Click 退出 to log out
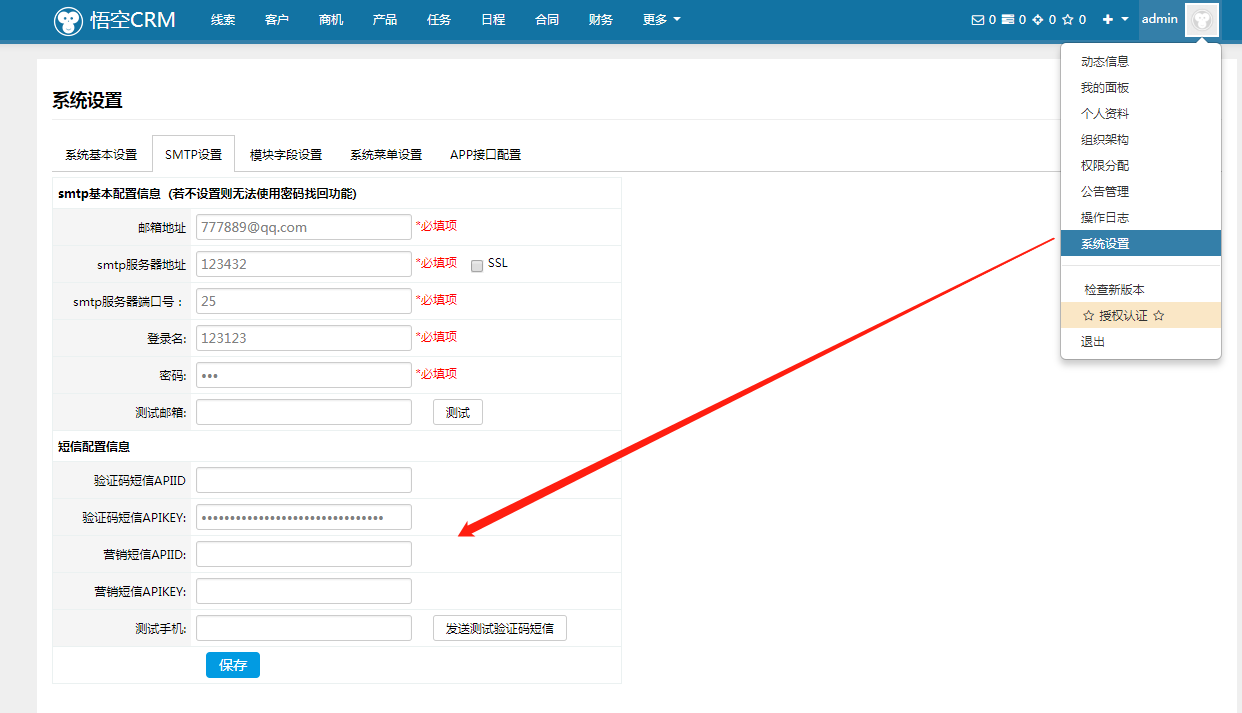The image size is (1242, 713). tap(1093, 342)
